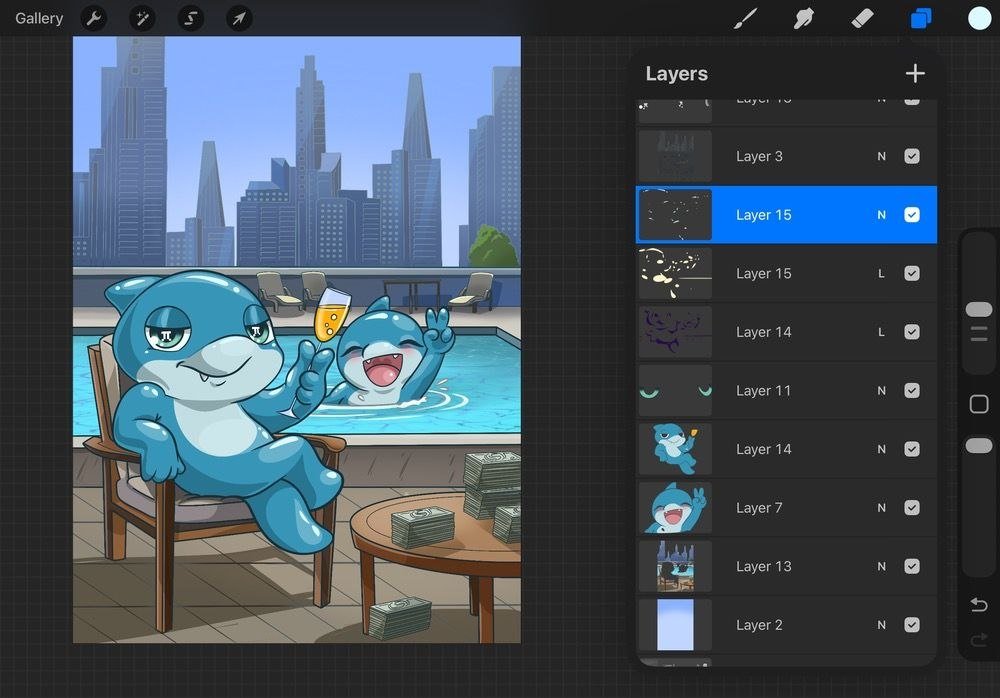The image size is (1000, 698).
Task: Hide Layer 3 with its checkbox
Action: 912,156
